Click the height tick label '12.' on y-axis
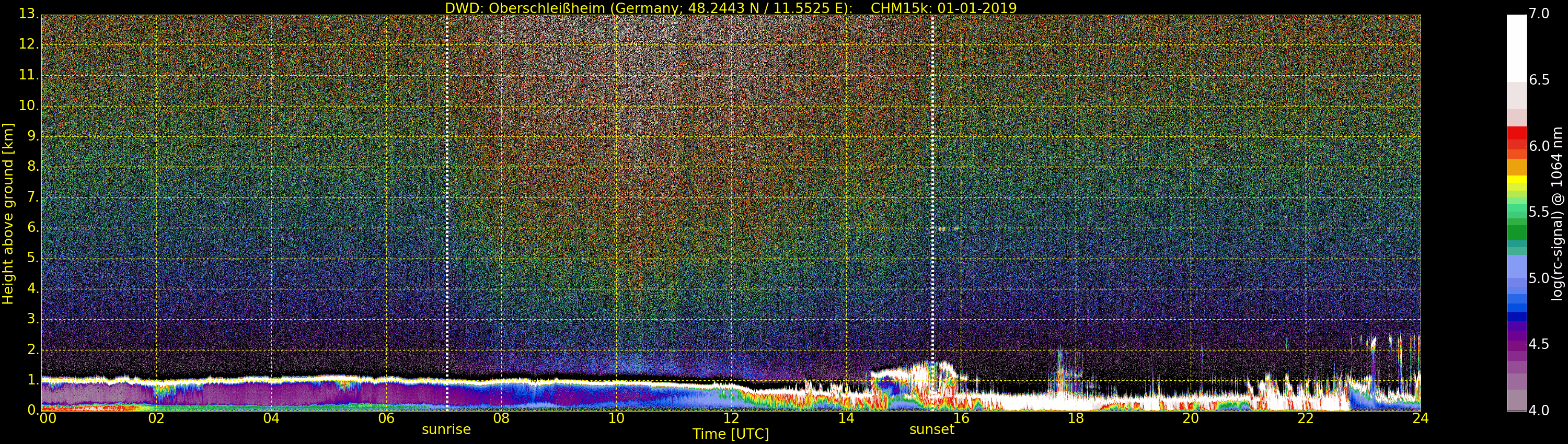Image resolution: width=1568 pixels, height=444 pixels. [28, 44]
